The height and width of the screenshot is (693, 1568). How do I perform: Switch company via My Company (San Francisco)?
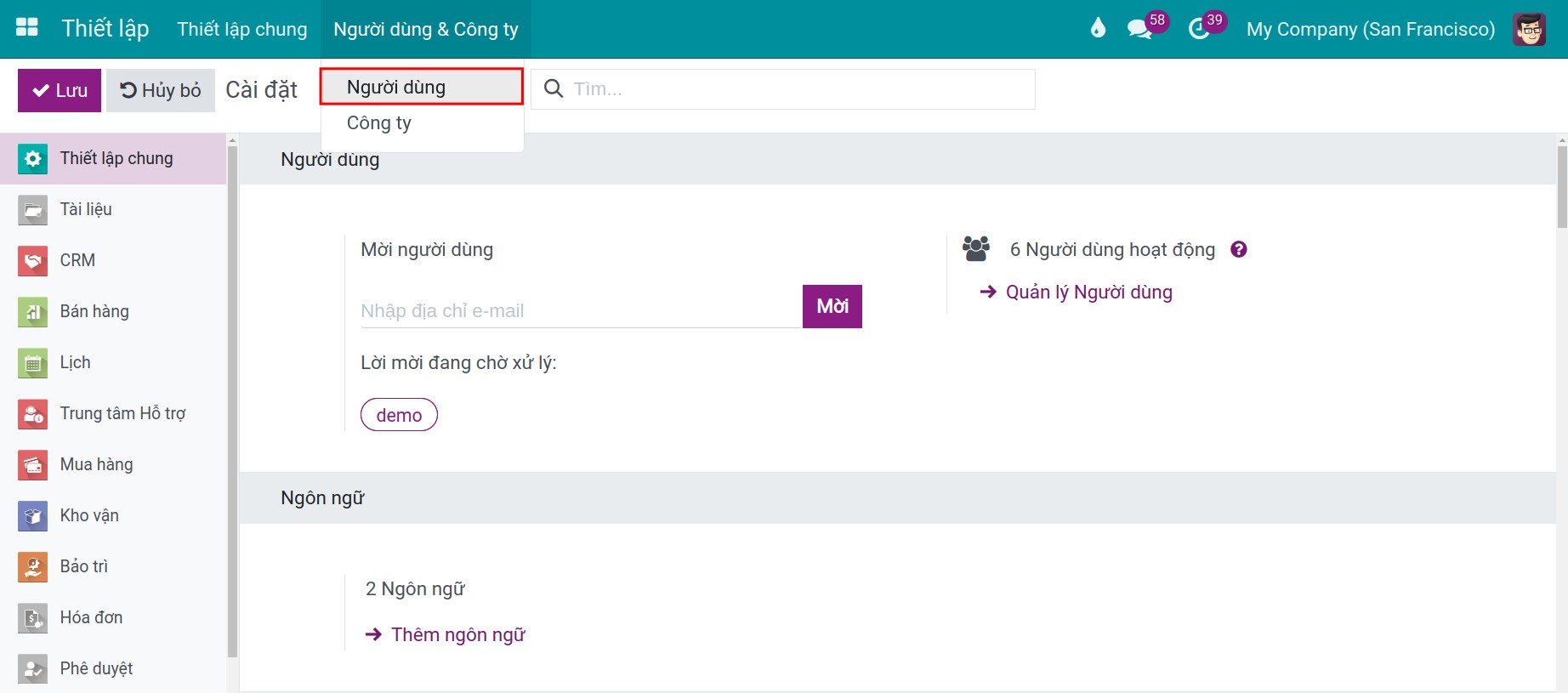1371,29
